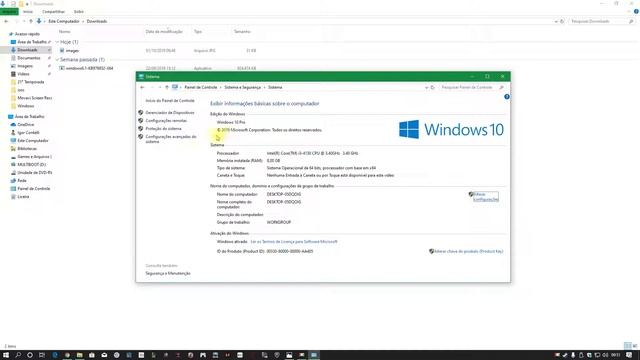
Task: Open Windows folder in navigation pane
Action: 26,106
